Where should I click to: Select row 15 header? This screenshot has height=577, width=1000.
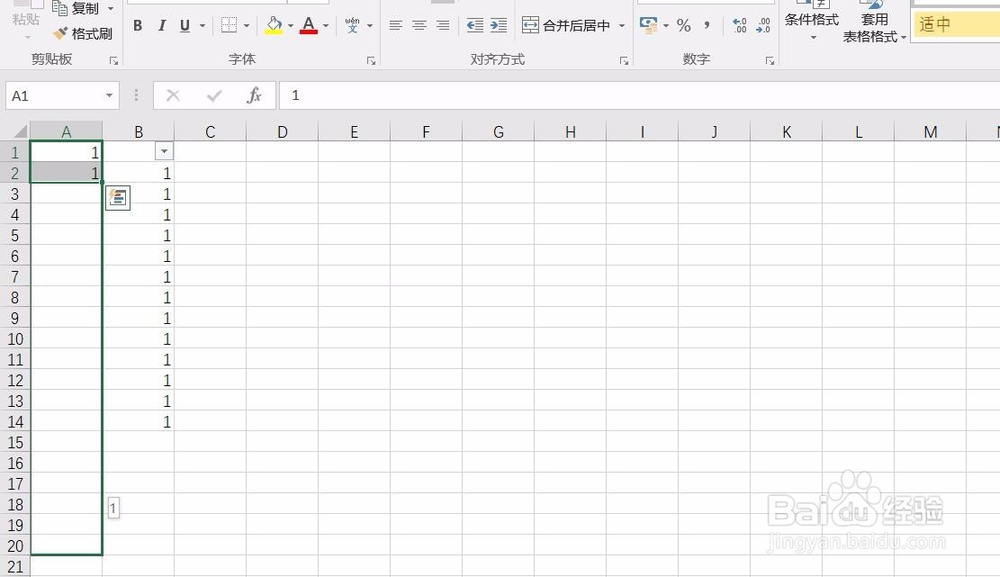tap(15, 442)
